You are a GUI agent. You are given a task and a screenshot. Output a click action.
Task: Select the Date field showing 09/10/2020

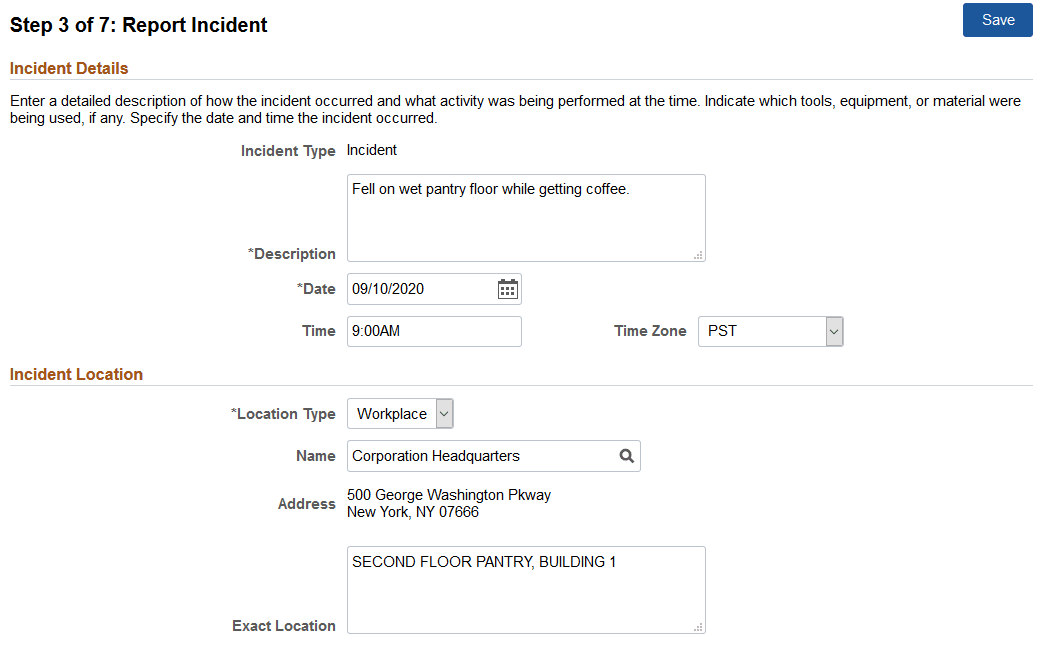420,288
